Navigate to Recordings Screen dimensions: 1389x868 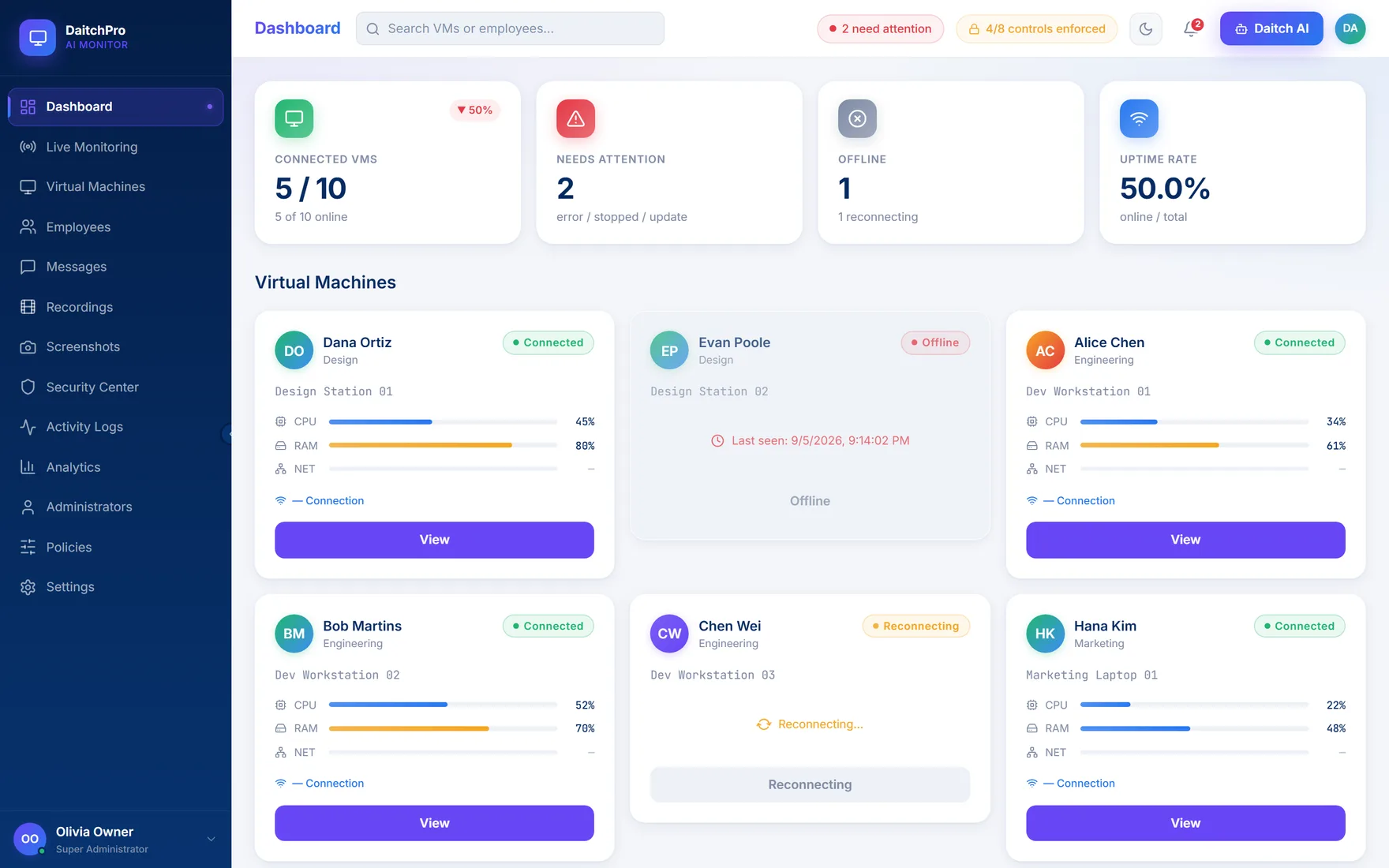(115, 307)
